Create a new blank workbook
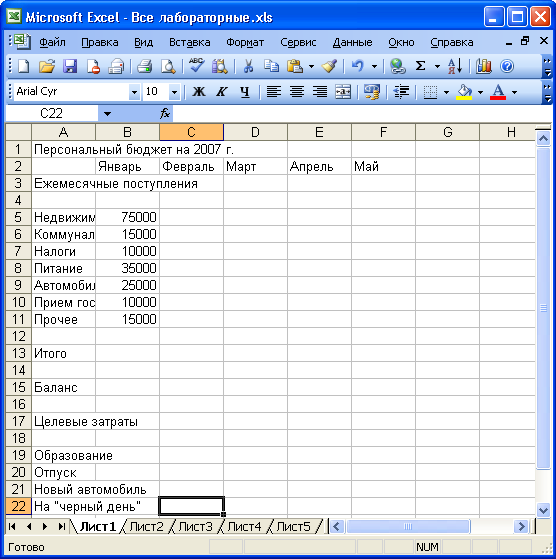This screenshot has width=556, height=559. click(x=24, y=66)
